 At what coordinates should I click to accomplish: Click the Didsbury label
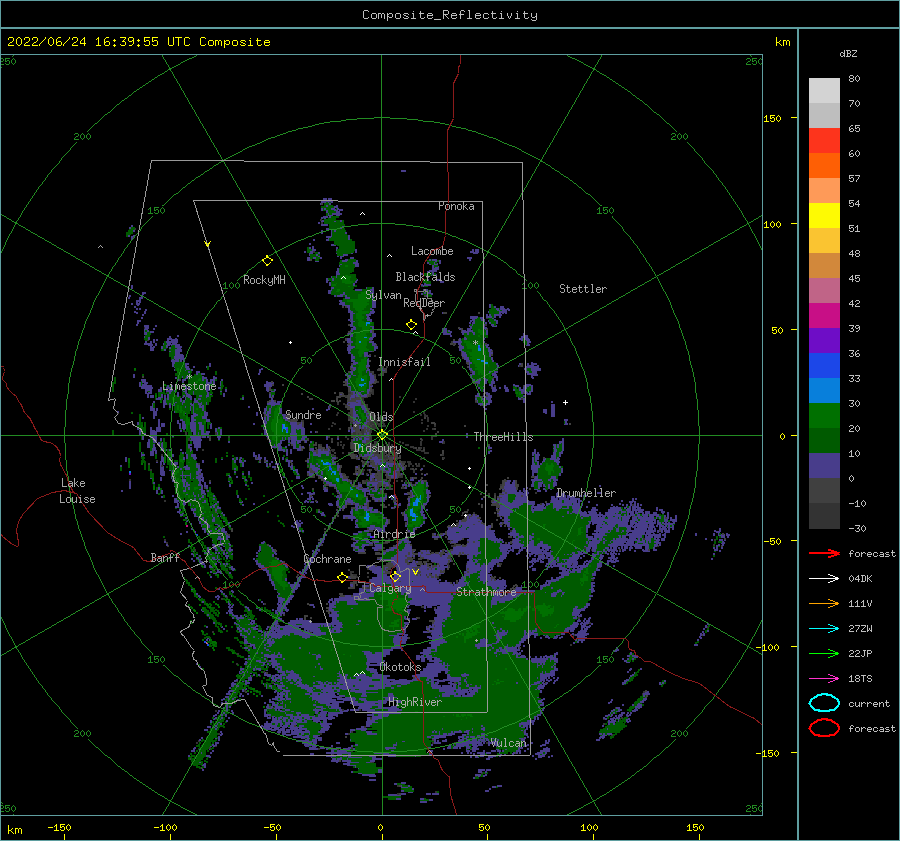(377, 448)
